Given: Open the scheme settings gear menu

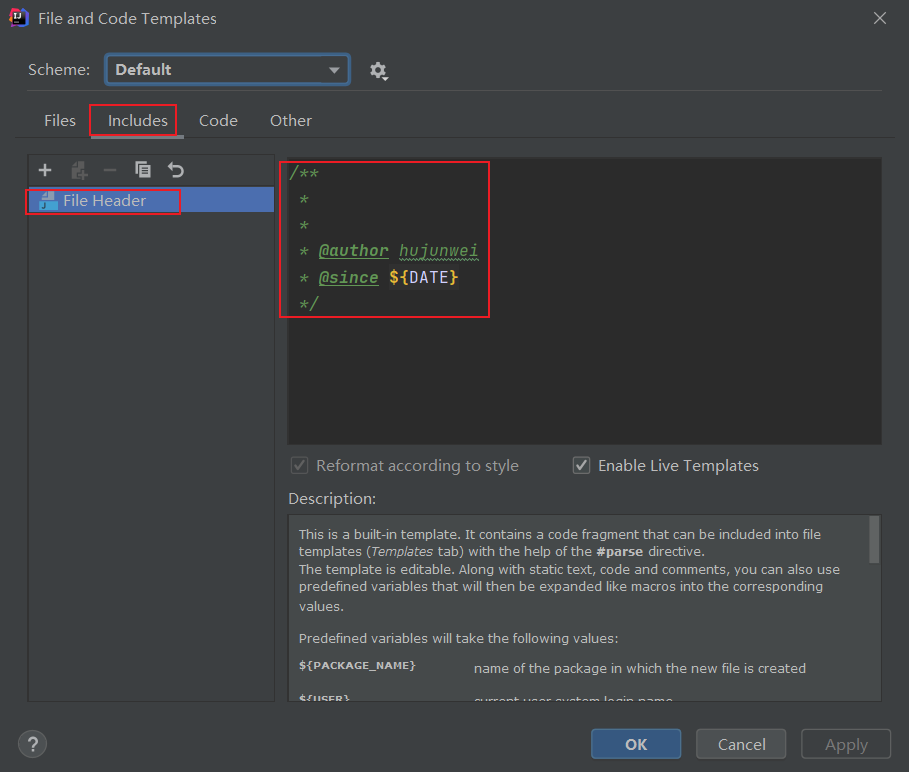Looking at the screenshot, I should click(x=379, y=71).
